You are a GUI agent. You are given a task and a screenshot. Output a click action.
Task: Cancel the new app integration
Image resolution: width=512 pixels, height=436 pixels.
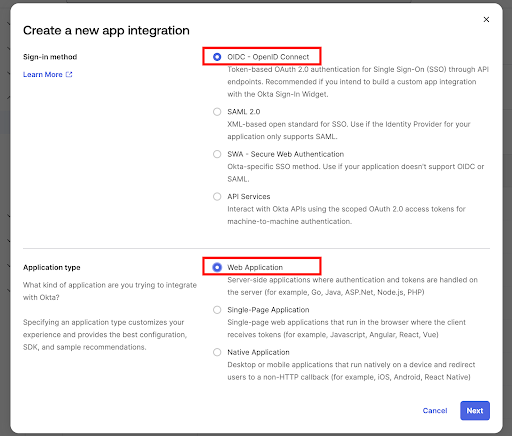pyautogui.click(x=435, y=411)
